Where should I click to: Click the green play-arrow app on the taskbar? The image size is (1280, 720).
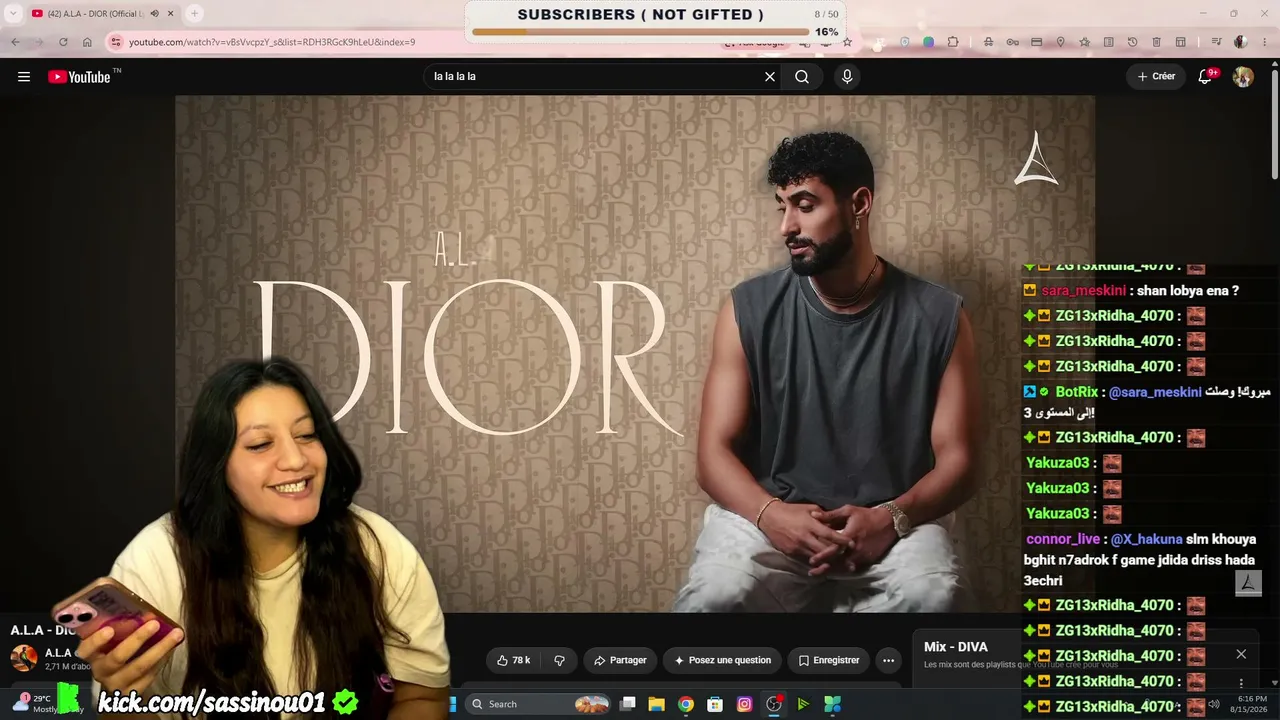tap(803, 704)
